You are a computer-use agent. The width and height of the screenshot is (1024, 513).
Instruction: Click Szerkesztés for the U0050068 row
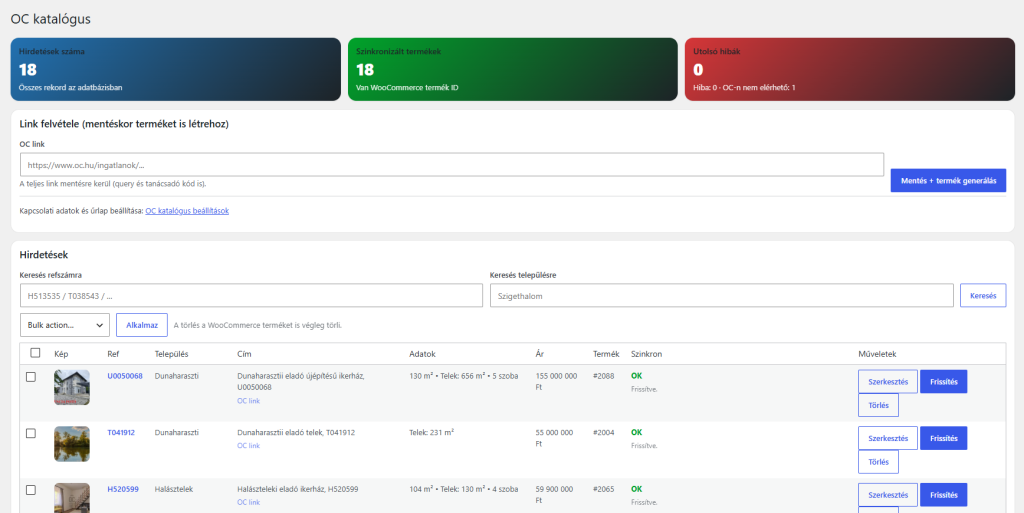[x=888, y=382]
